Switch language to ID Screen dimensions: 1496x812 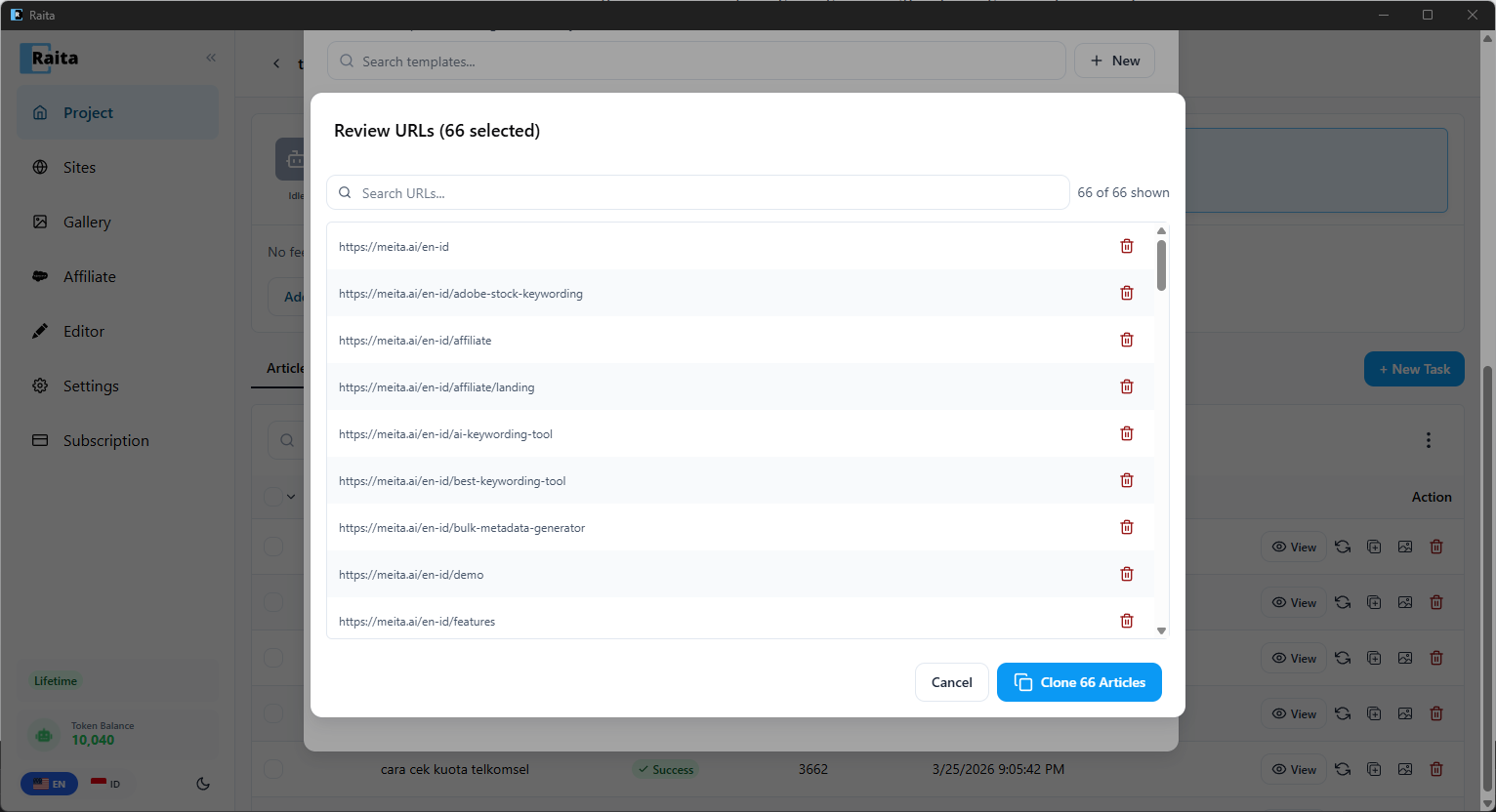tap(105, 784)
